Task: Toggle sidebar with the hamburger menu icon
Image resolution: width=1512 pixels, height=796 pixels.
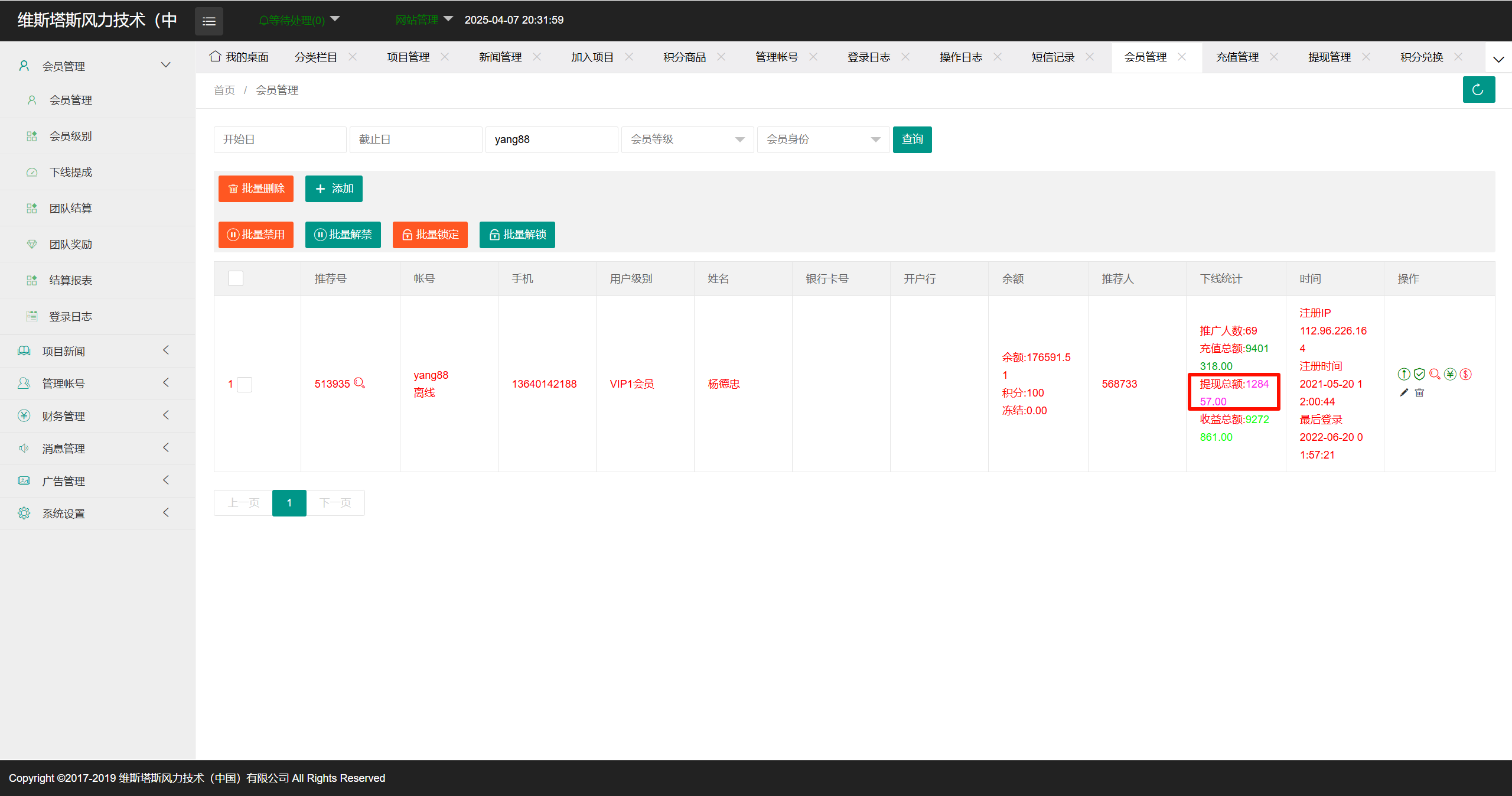Action: 209,21
